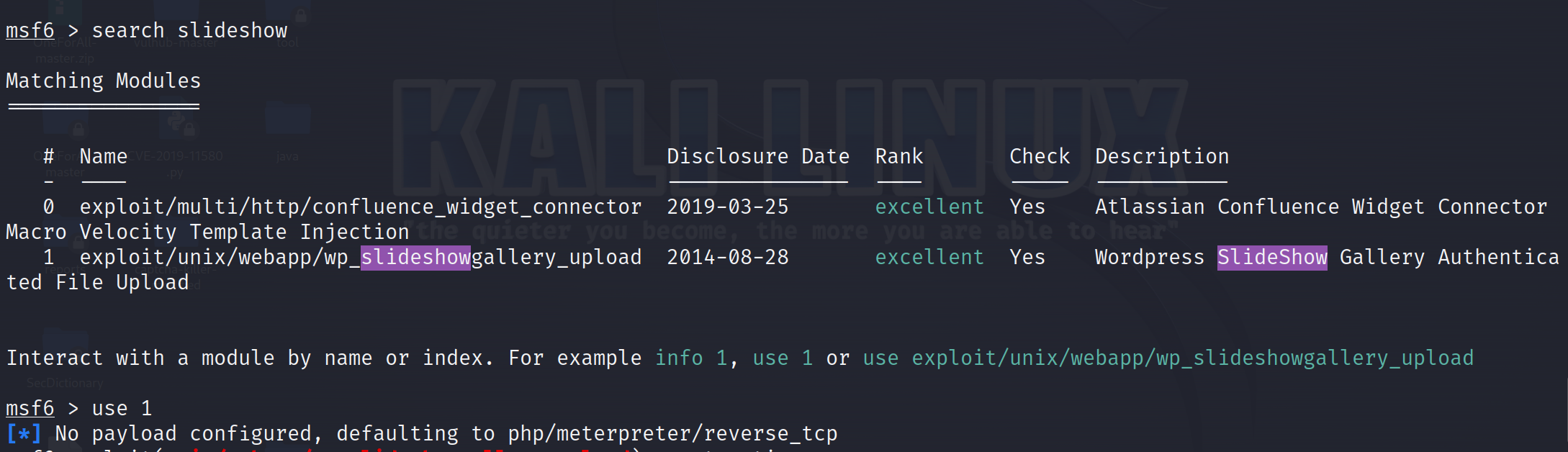
Task: Click the '#' index column header
Action: point(48,156)
